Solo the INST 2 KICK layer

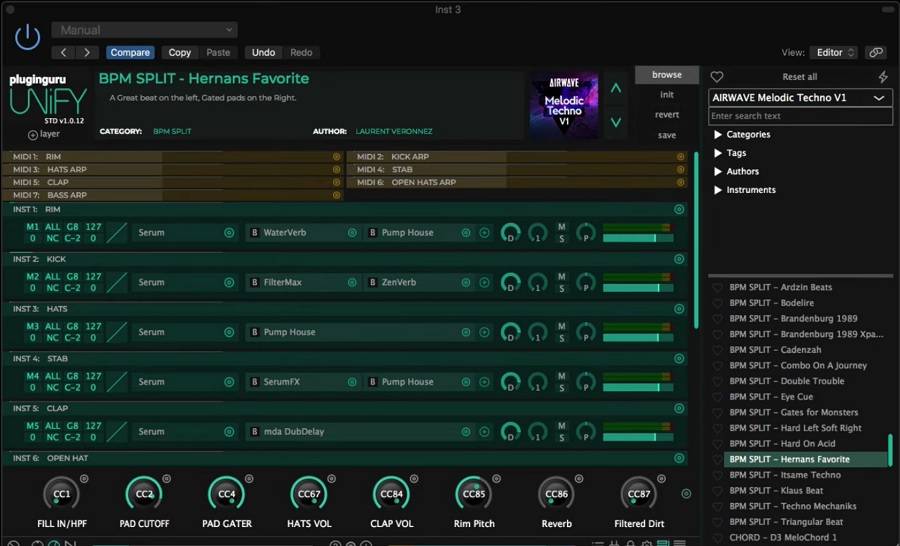click(562, 288)
